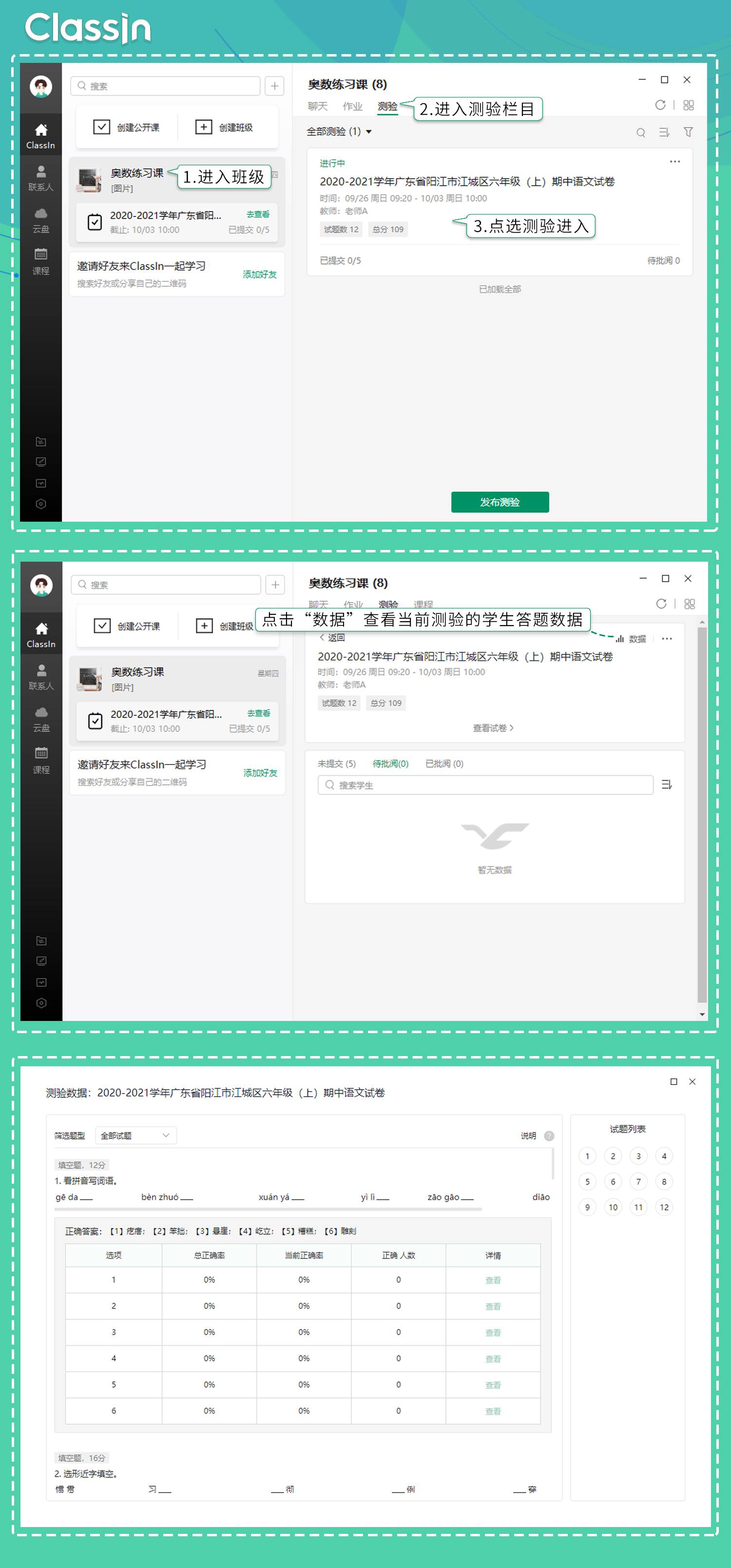
Task: Click 创建班级 in the test list window
Action: click(224, 127)
